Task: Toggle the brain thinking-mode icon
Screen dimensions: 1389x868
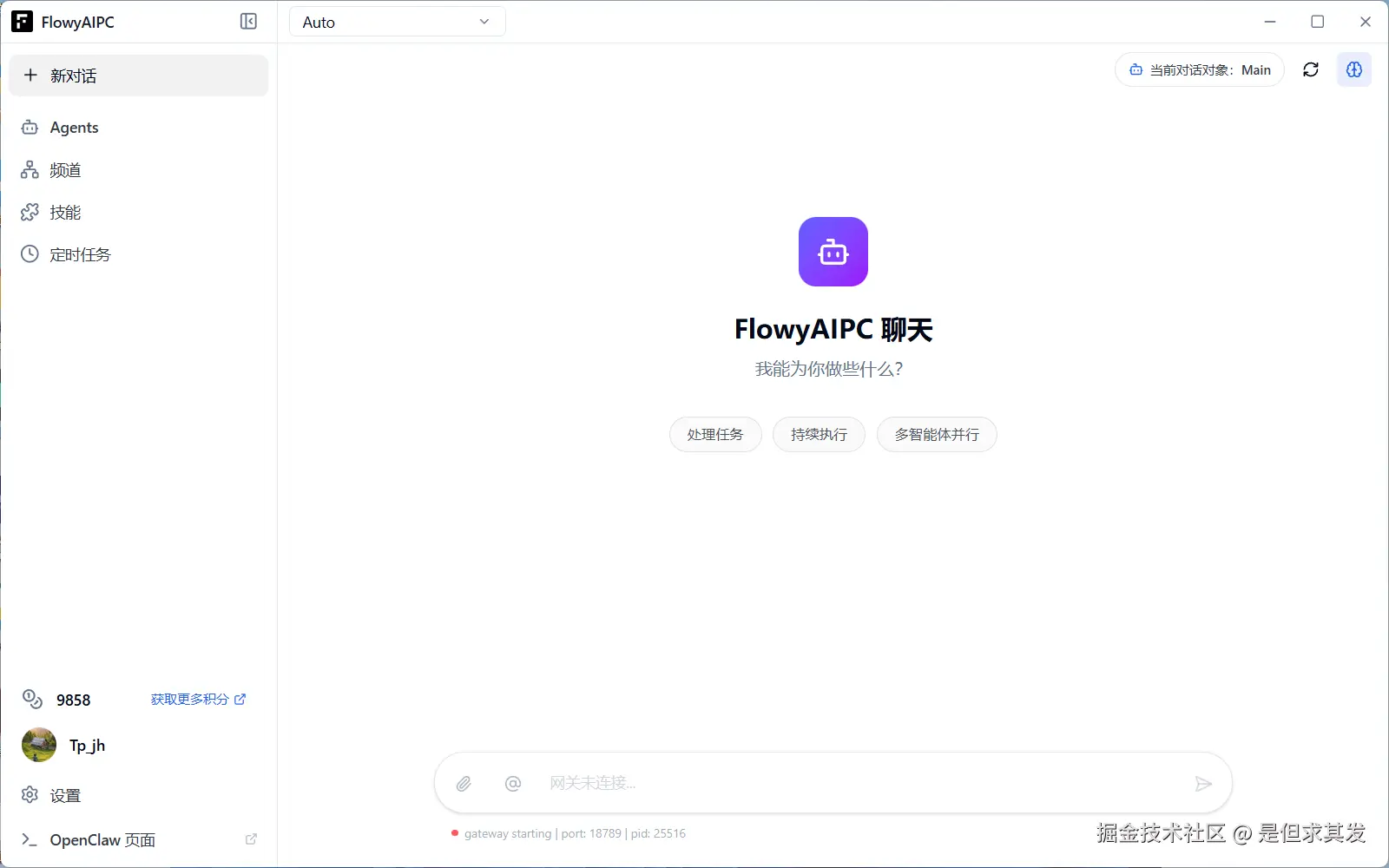Action: 1354,69
